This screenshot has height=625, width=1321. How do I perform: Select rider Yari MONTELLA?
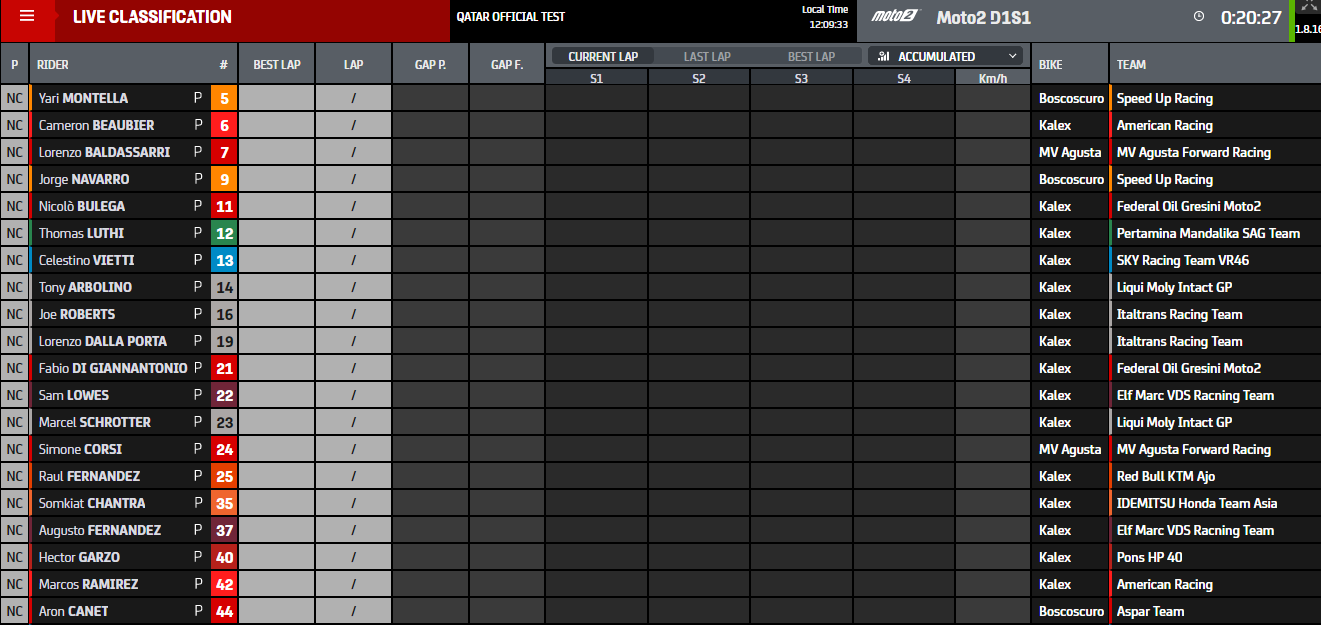83,98
